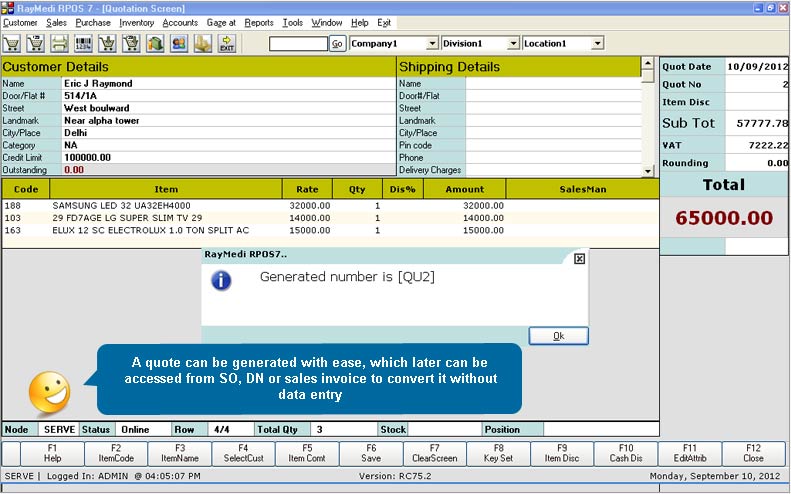Expand the Division1 dropdown

pyautogui.click(x=514, y=44)
